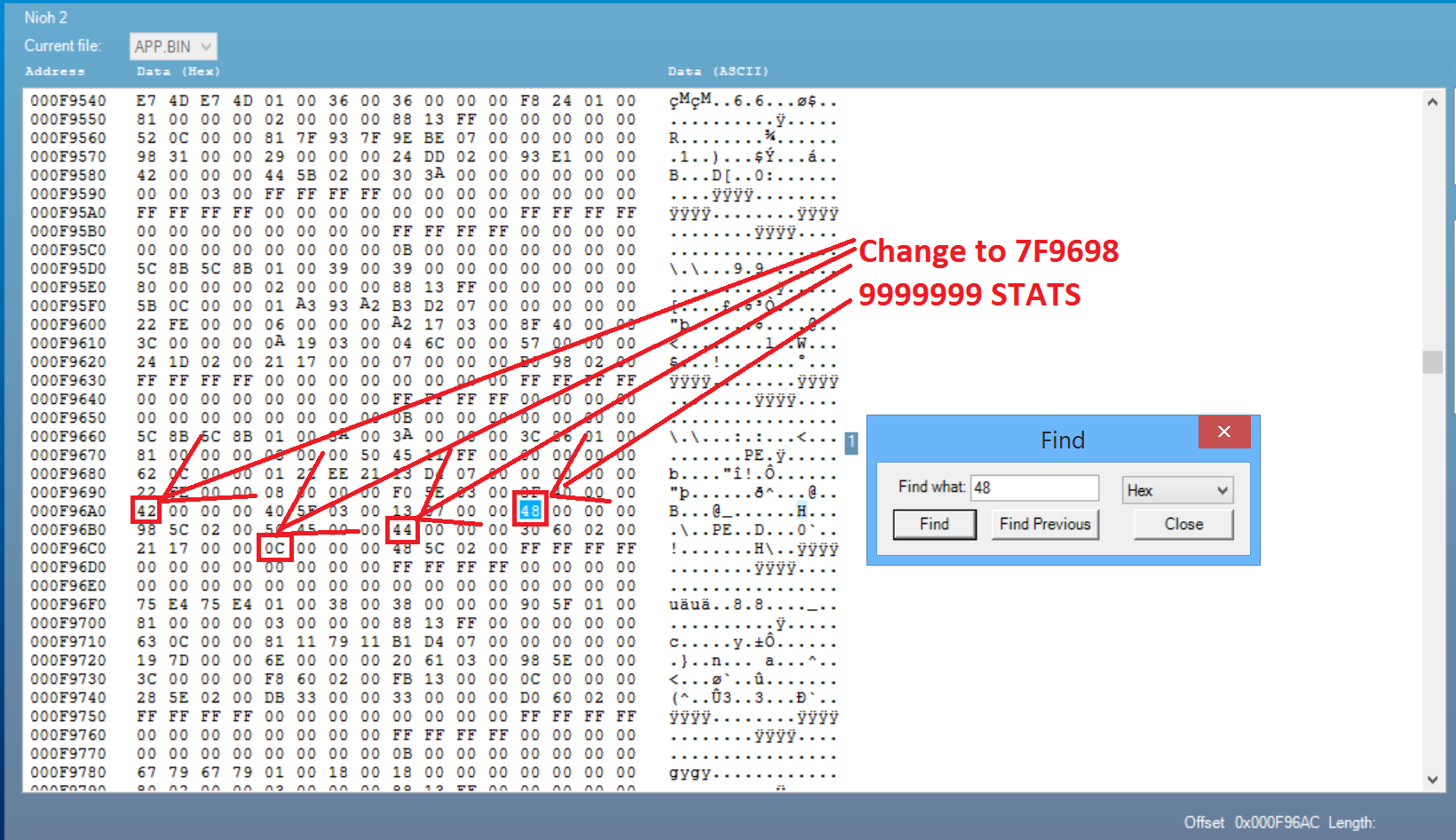Click byte 81 at start of row 000F9550
This screenshot has height=840, width=1456.
(x=146, y=119)
